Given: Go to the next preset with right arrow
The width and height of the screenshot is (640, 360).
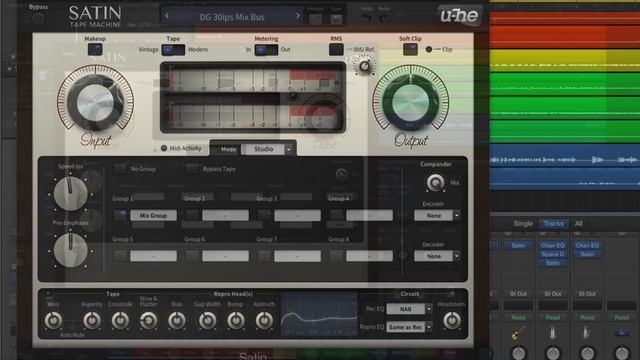Looking at the screenshot, I should [x=298, y=16].
